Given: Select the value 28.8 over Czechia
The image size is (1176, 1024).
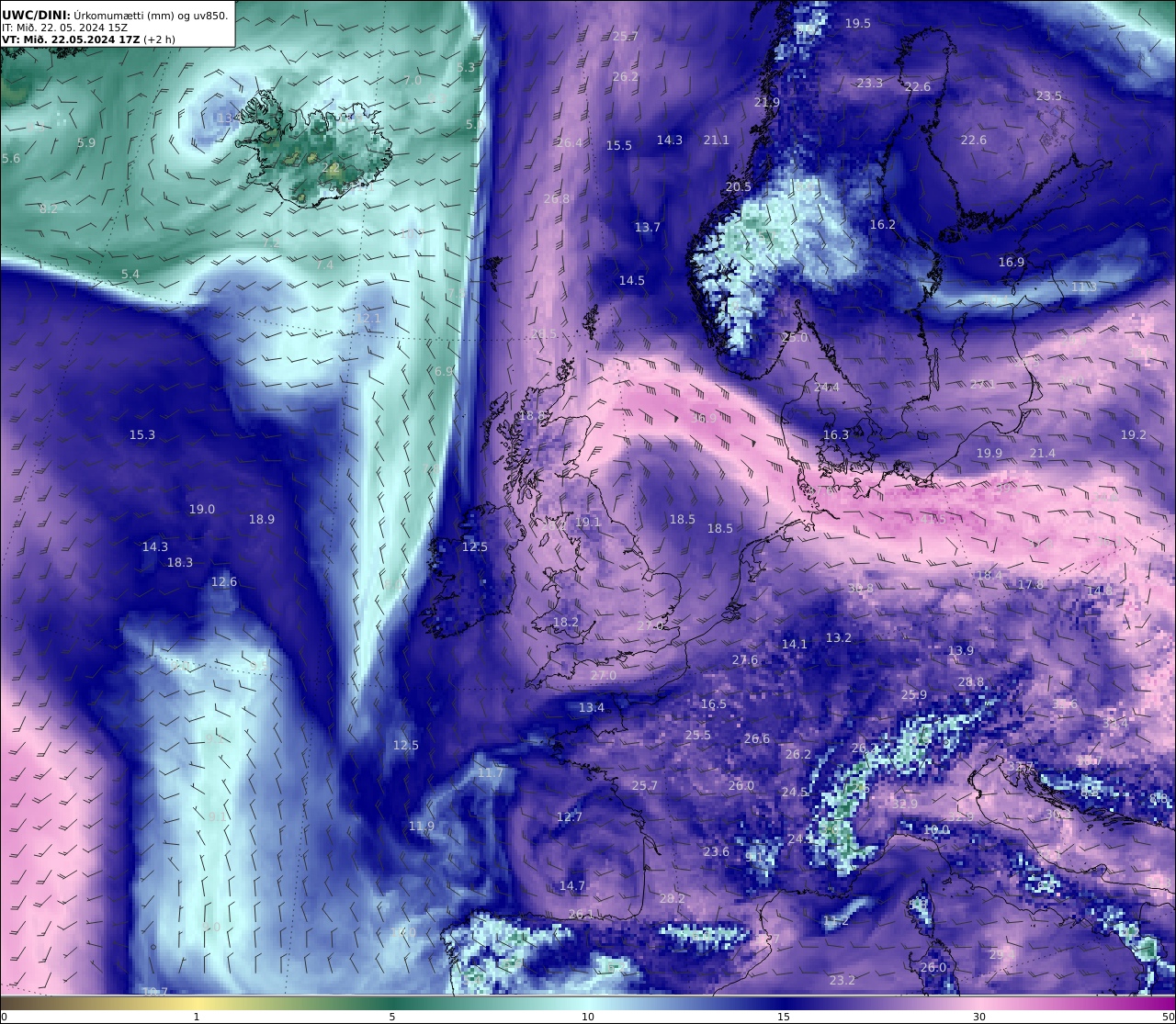Looking at the screenshot, I should [970, 681].
